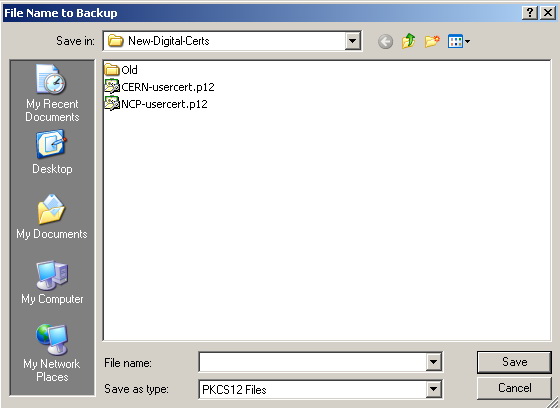This screenshot has width=560, height=408.
Task: Select the Old folder
Action: (x=121, y=70)
